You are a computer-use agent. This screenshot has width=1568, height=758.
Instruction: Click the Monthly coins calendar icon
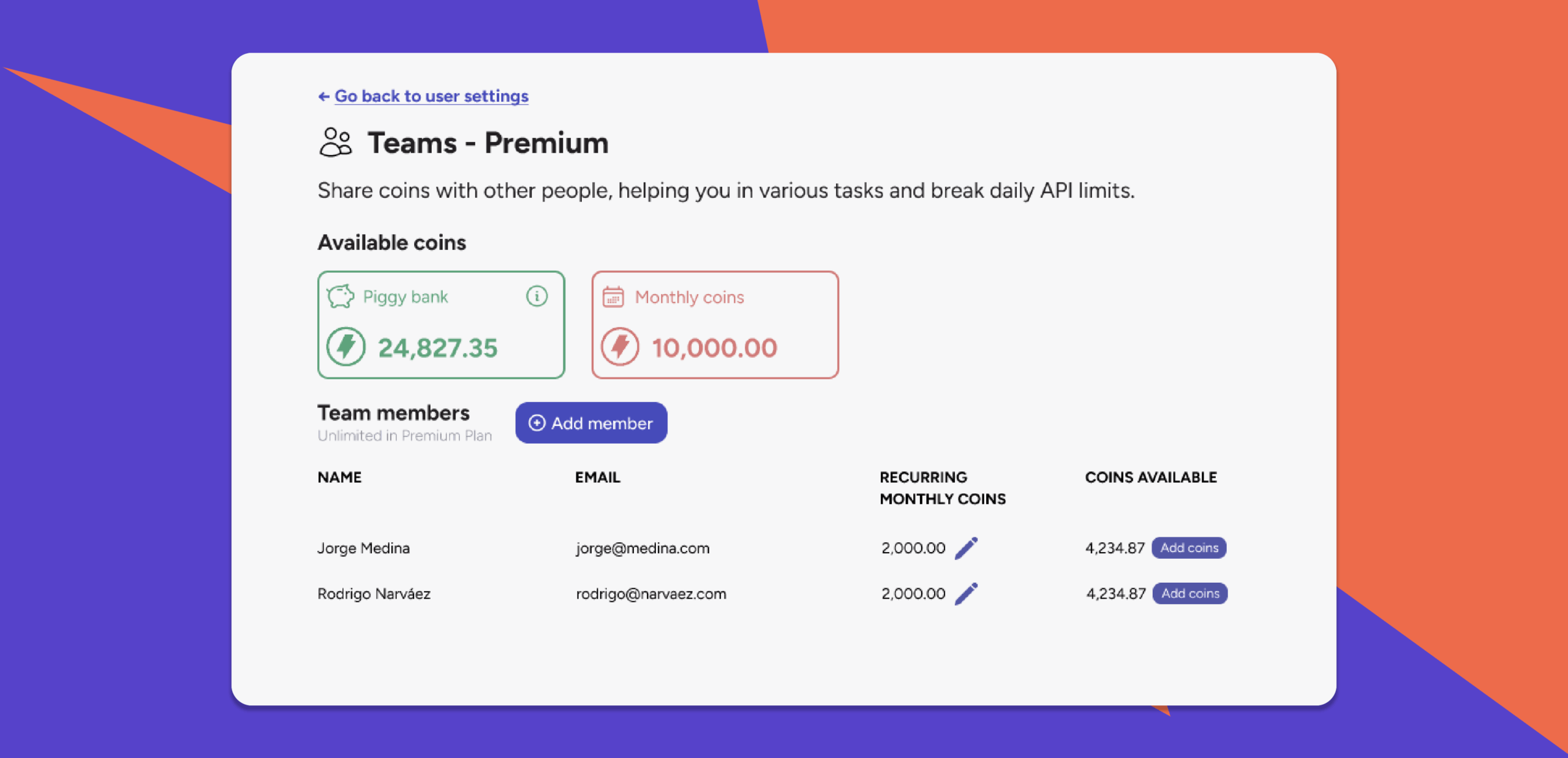(613, 297)
